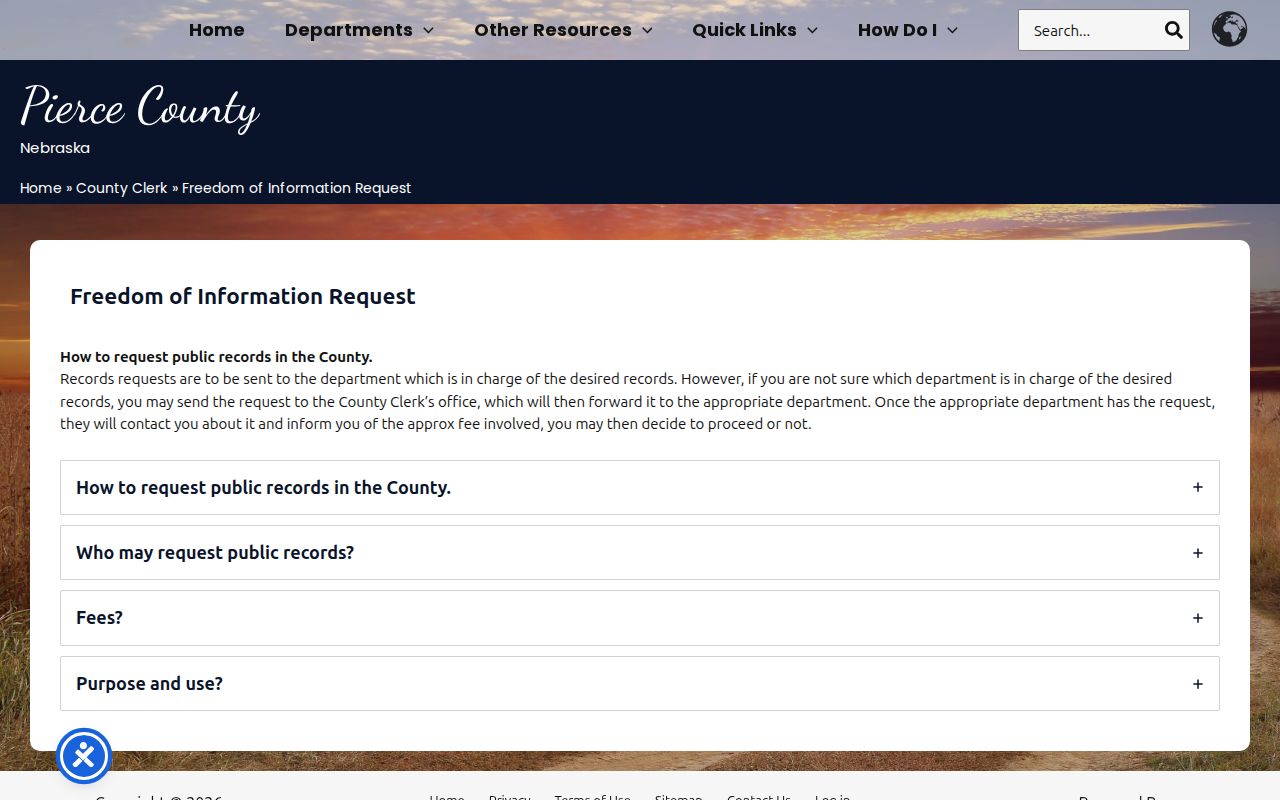The image size is (1280, 800).
Task: Expand plus icon for Fees? section
Action: [x=1197, y=618]
